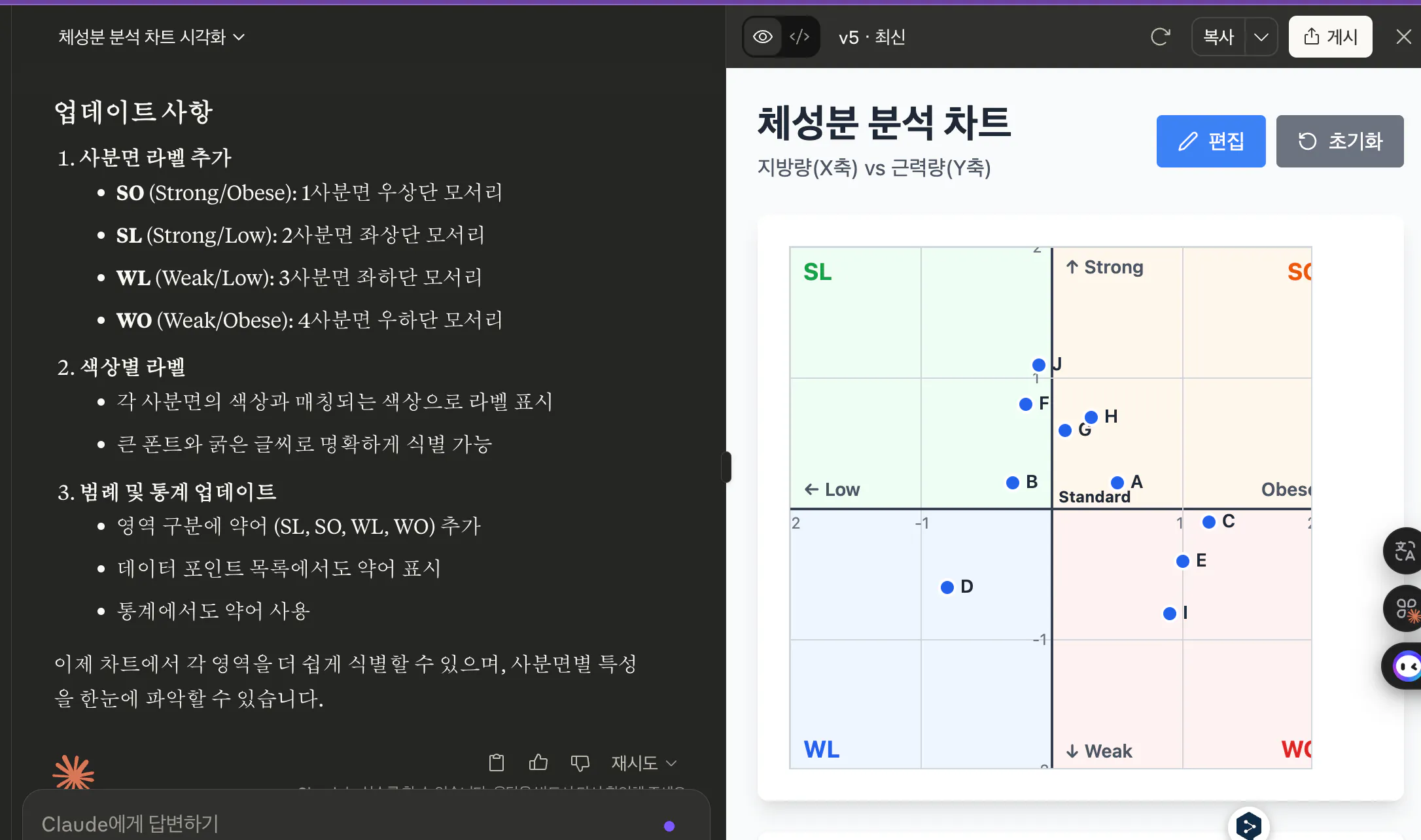Screen dimensions: 1421x840
Task: Switch to code view toggle
Action: tap(799, 37)
